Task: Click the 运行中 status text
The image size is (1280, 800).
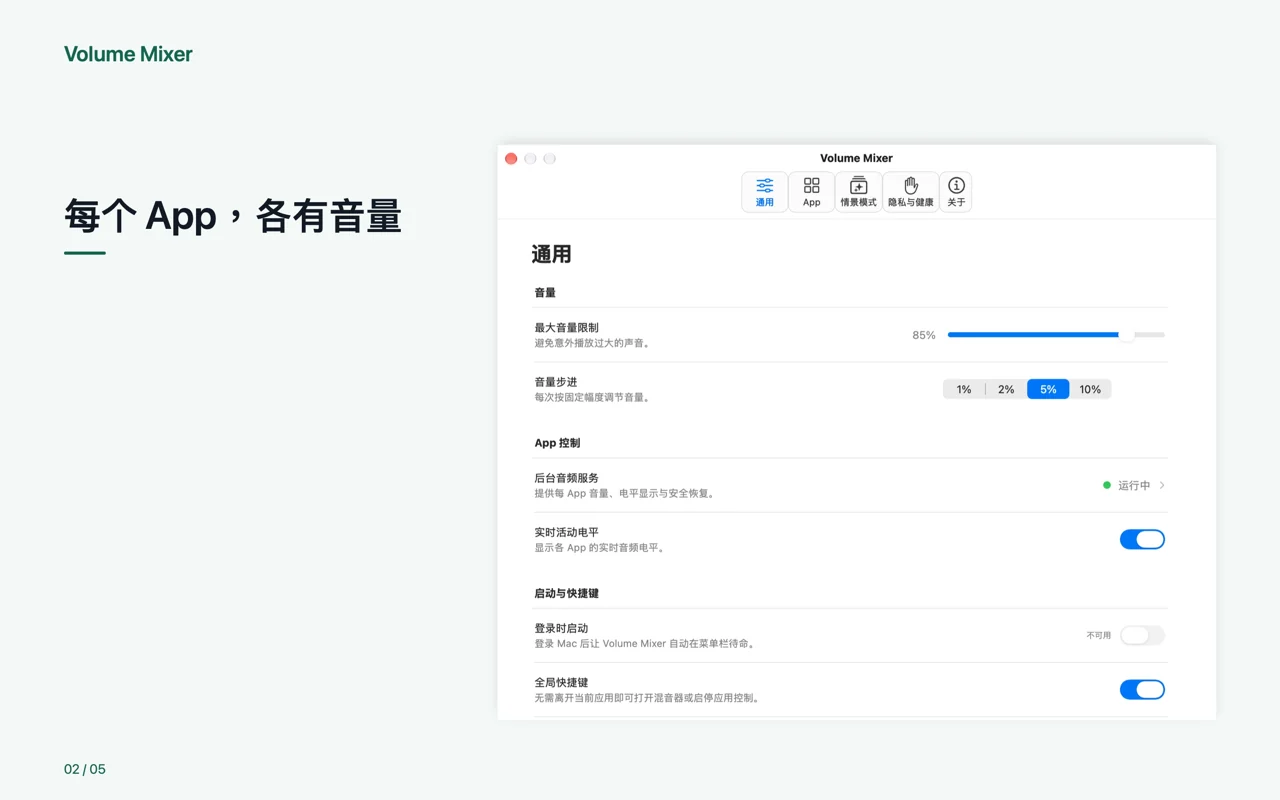Action: (x=1134, y=485)
